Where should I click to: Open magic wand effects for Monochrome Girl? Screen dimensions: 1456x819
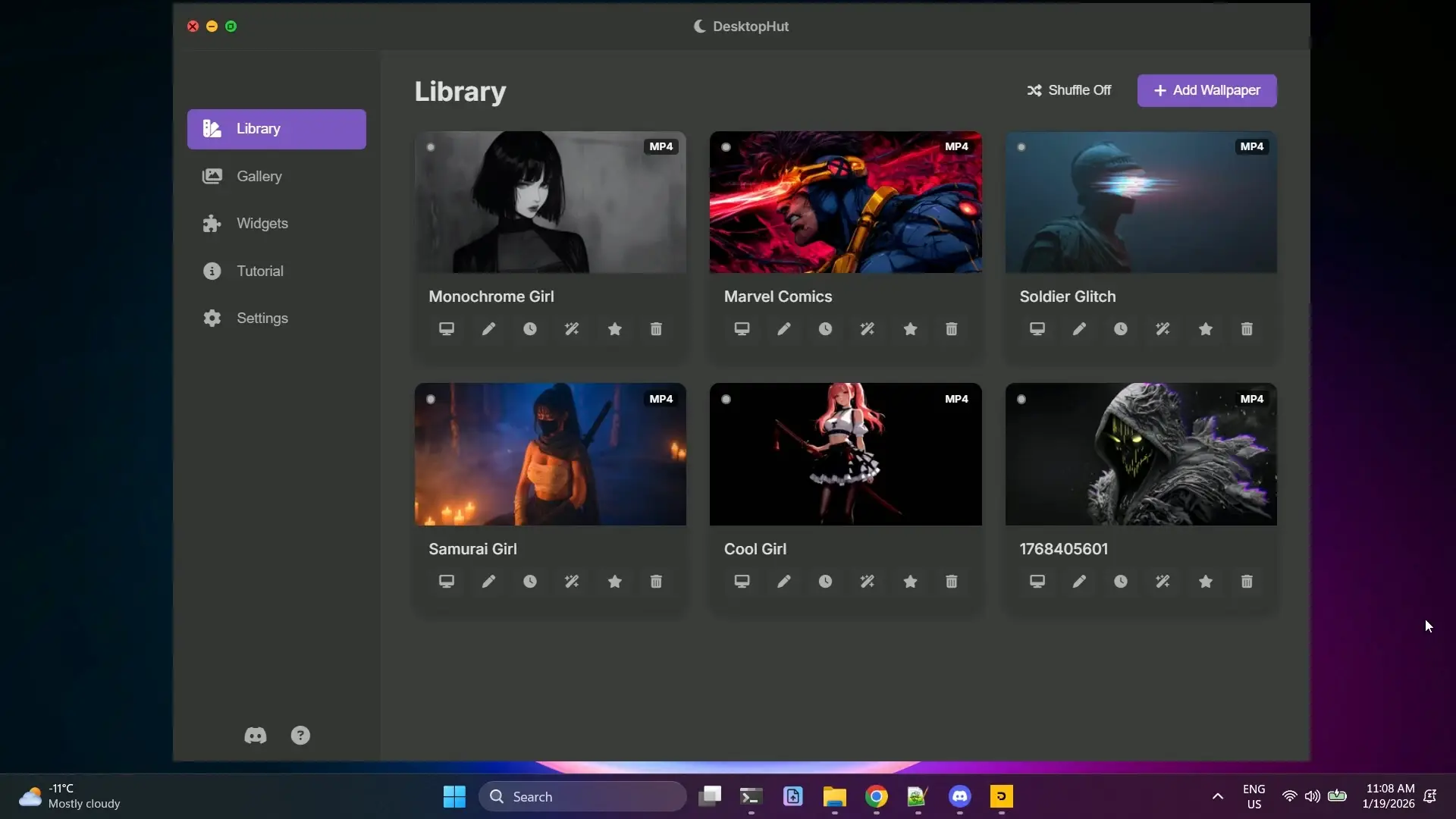[x=572, y=329]
